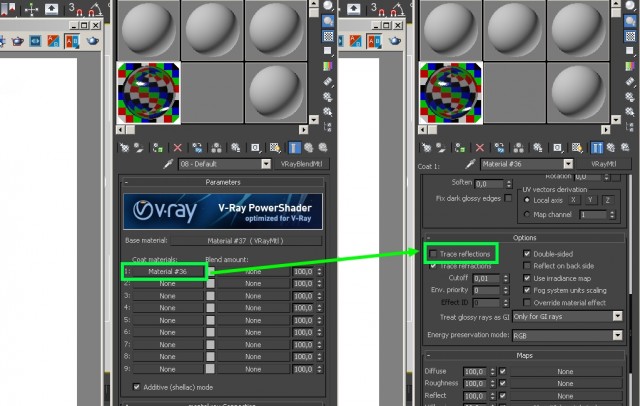
Task: Click Put to Library icon in right panel
Action: pyautogui.click(x=538, y=147)
